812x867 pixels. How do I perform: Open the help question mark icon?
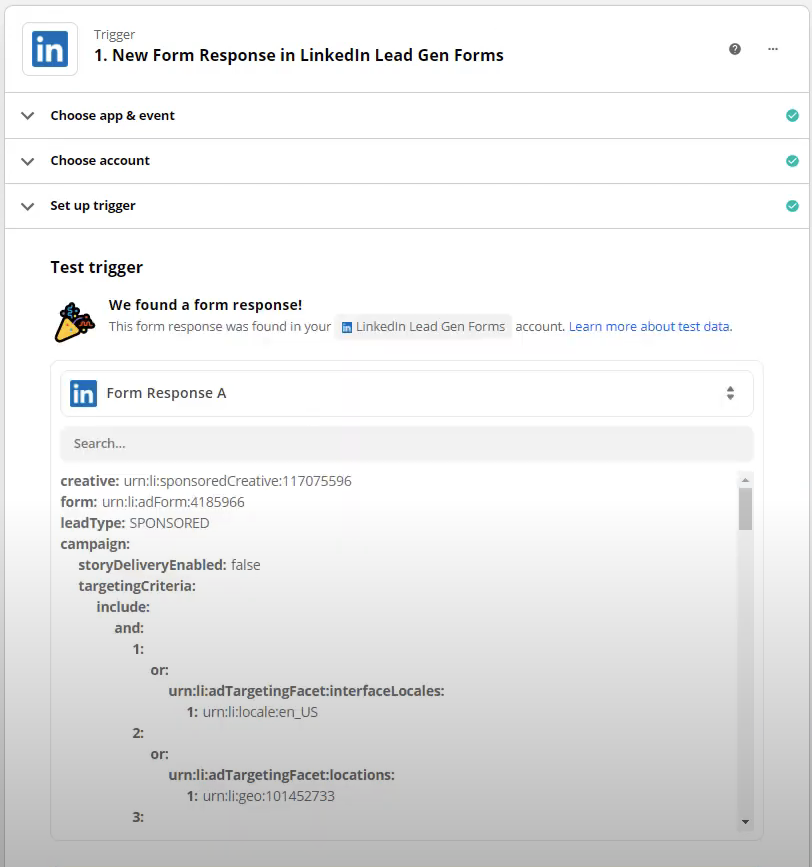[x=735, y=49]
